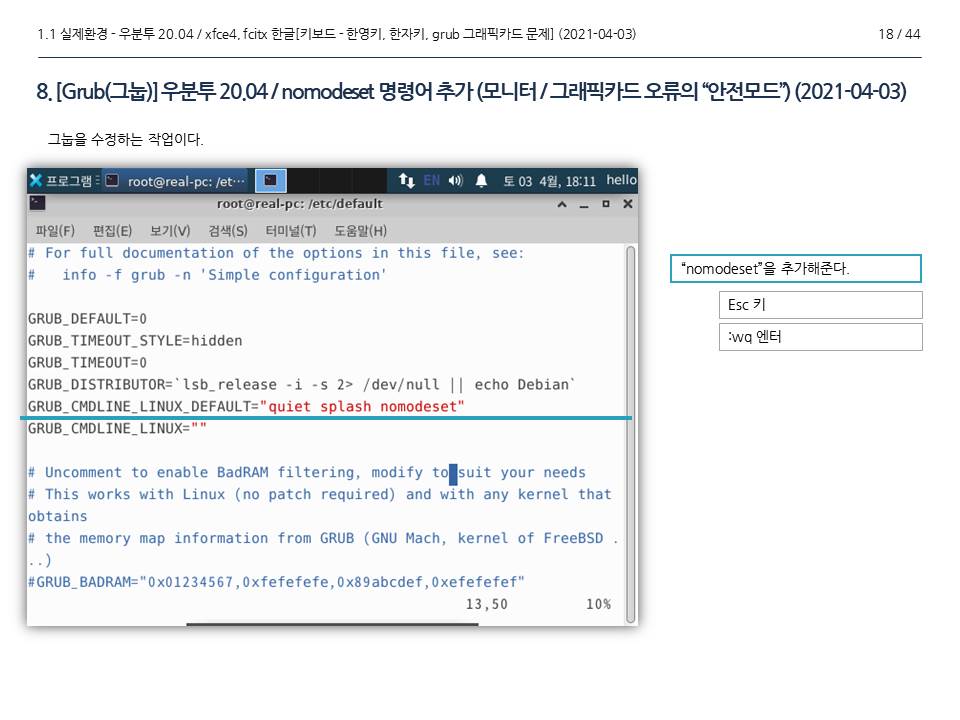Screen dimensions: 960x720
Task: Click the "For full documentation" comment line
Action: 276,253
